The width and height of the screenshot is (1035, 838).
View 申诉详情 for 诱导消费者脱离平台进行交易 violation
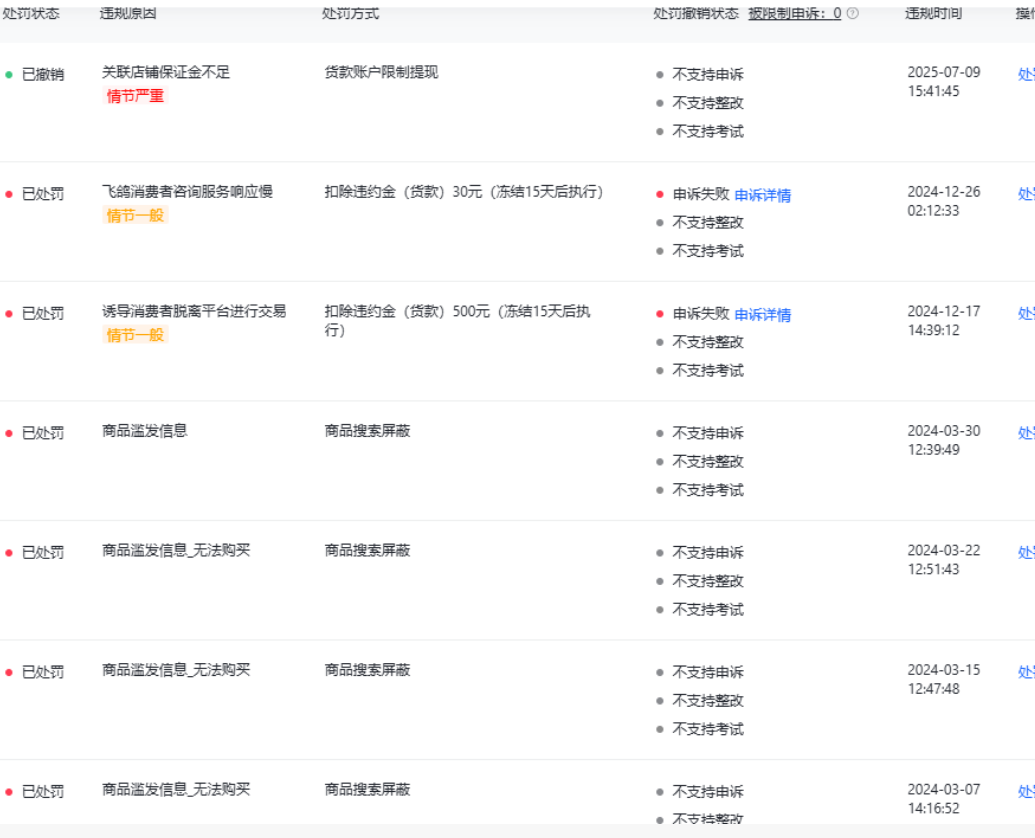coord(762,315)
